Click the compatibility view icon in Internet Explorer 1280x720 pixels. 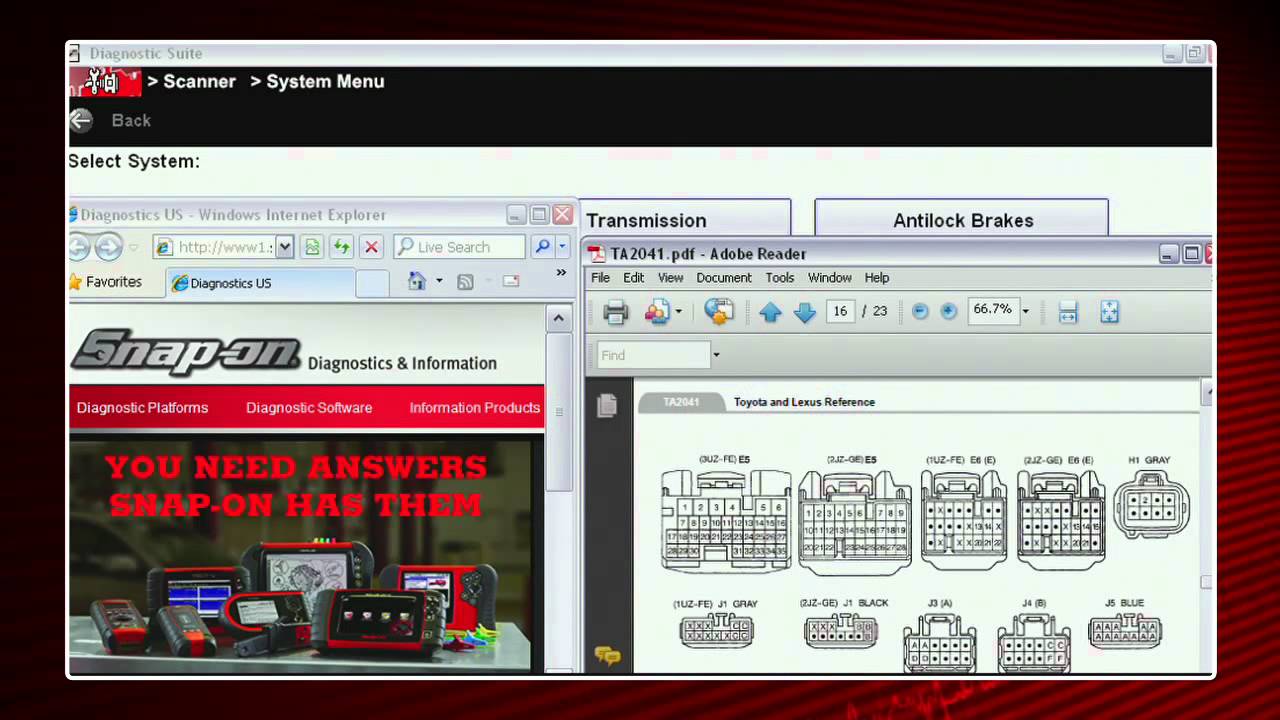coord(312,247)
